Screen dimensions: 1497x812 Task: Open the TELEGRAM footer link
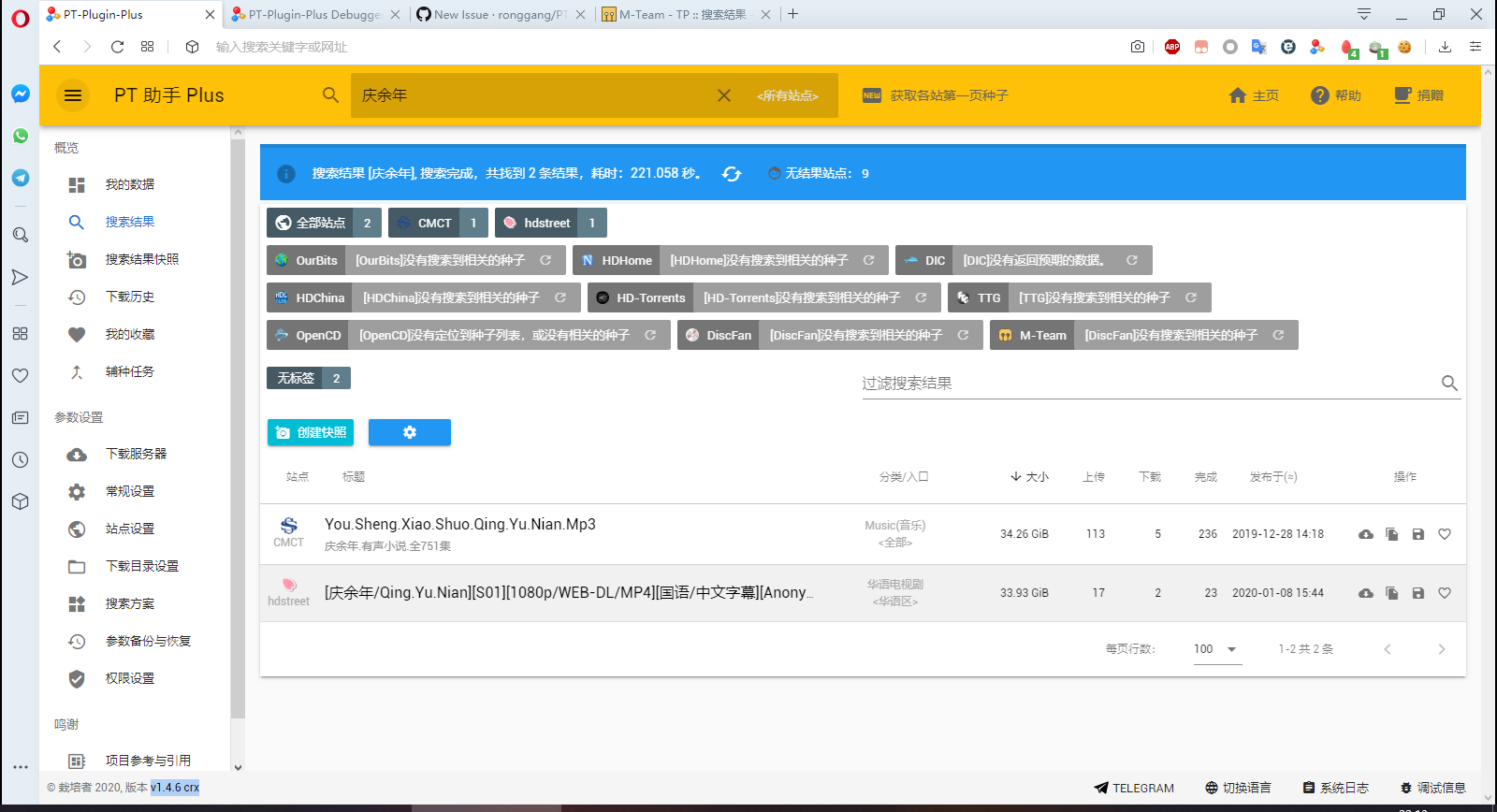point(1134,788)
